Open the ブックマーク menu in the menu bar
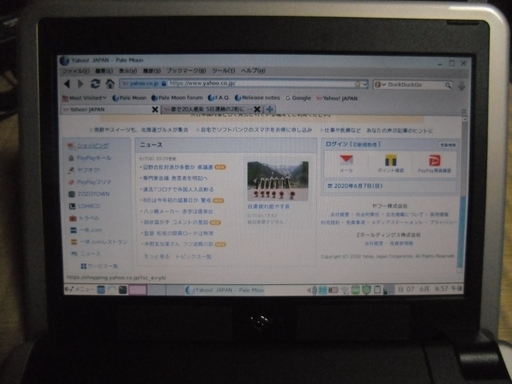Screen dimensions: 512x384 click(x=186, y=71)
